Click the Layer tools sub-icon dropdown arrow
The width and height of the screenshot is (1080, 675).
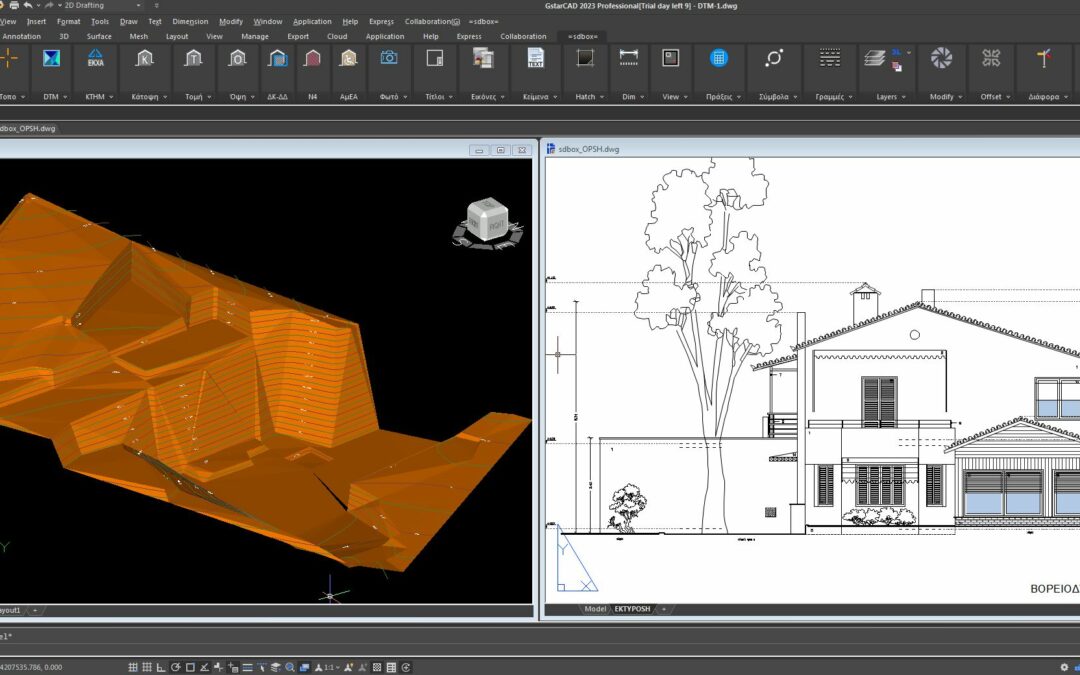click(908, 52)
